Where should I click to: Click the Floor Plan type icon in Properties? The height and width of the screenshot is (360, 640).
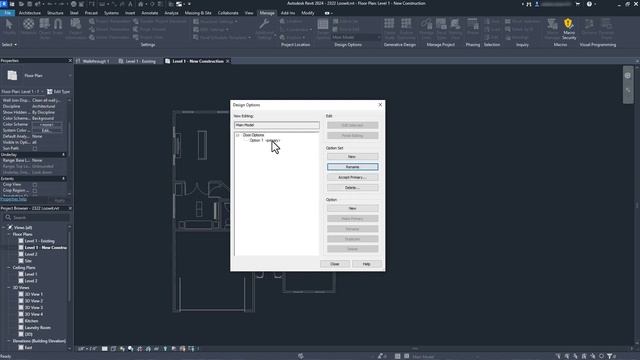tap(12, 76)
